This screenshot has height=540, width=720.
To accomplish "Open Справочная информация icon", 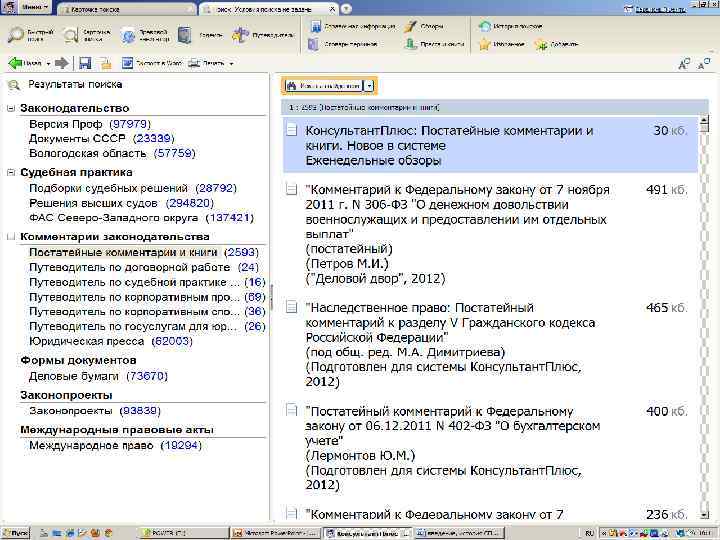I will (x=316, y=26).
